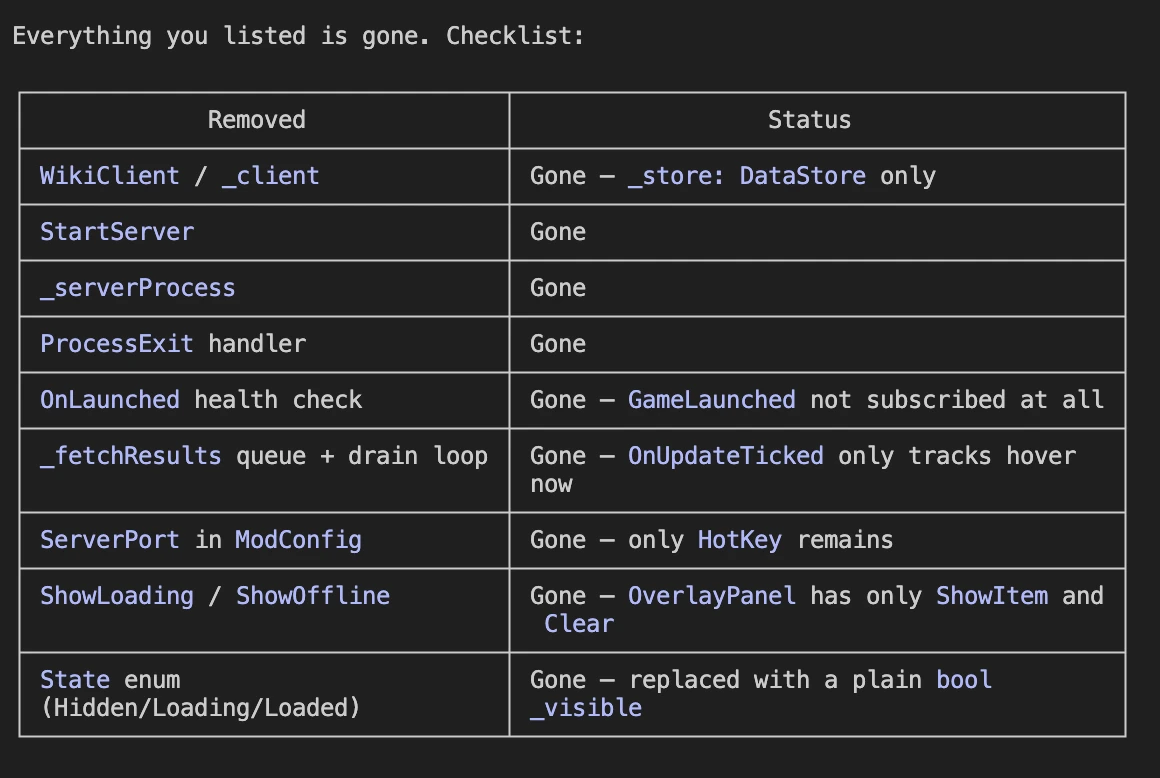1160x778 pixels.
Task: Click the OnUpdateTicked code link
Action: click(x=726, y=456)
